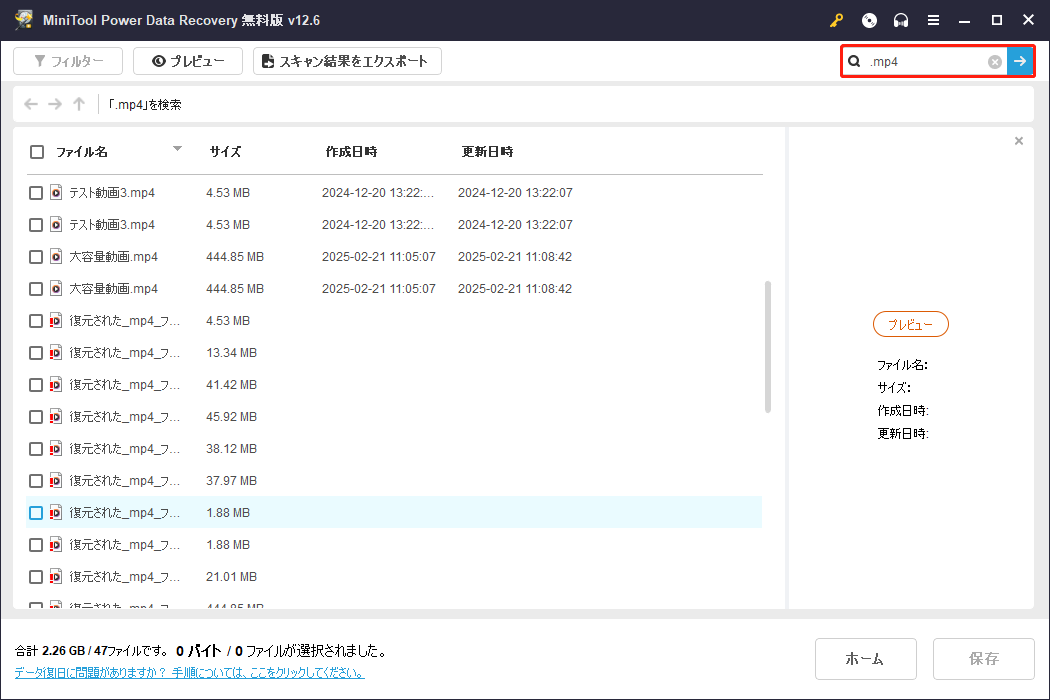This screenshot has width=1050, height=700.
Task: Click the orange プレビュー button
Action: (x=911, y=324)
